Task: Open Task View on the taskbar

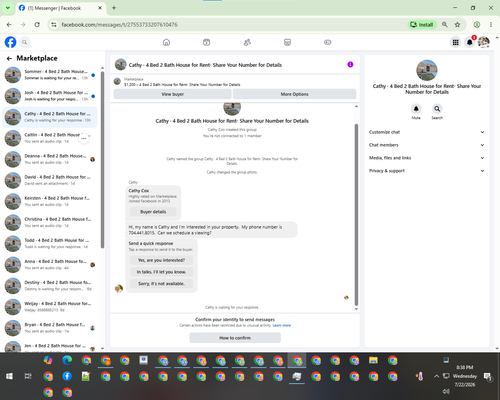Action: [x=28, y=376]
